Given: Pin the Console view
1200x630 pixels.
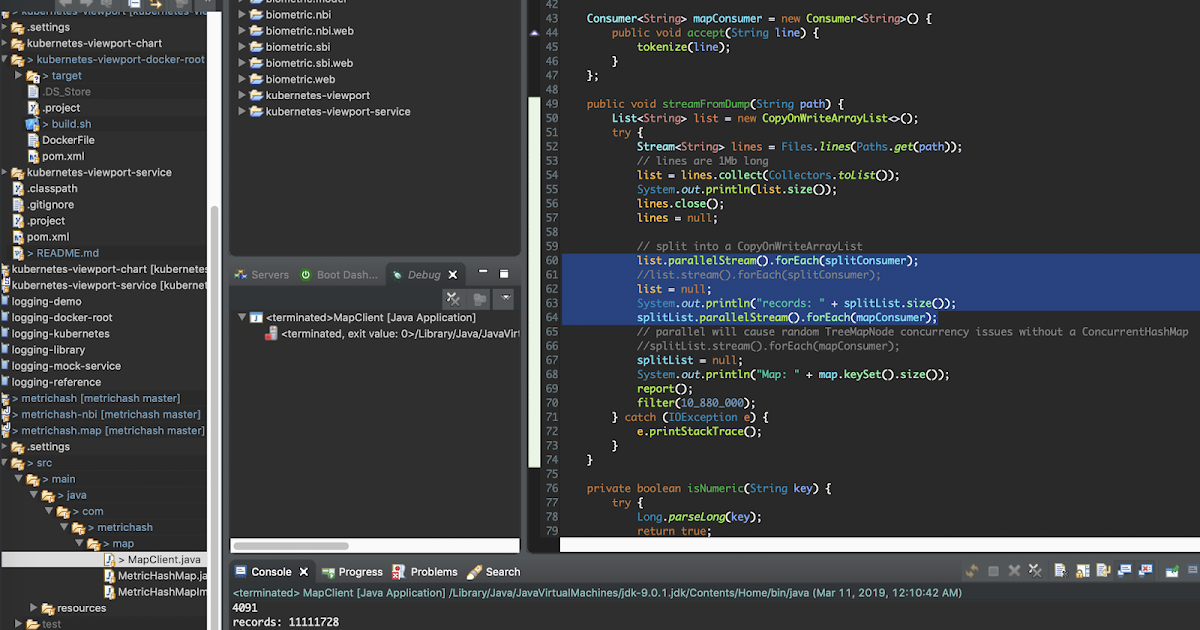Looking at the screenshot, I should click(x=1172, y=571).
